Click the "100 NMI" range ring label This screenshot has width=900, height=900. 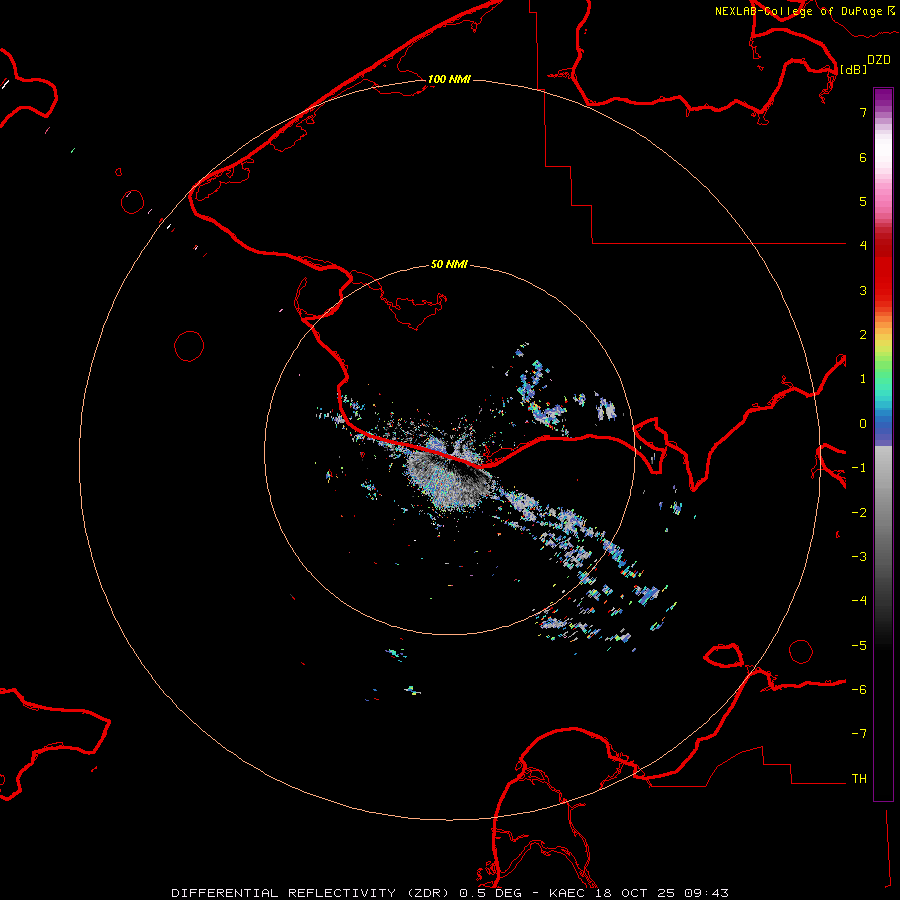pyautogui.click(x=449, y=79)
